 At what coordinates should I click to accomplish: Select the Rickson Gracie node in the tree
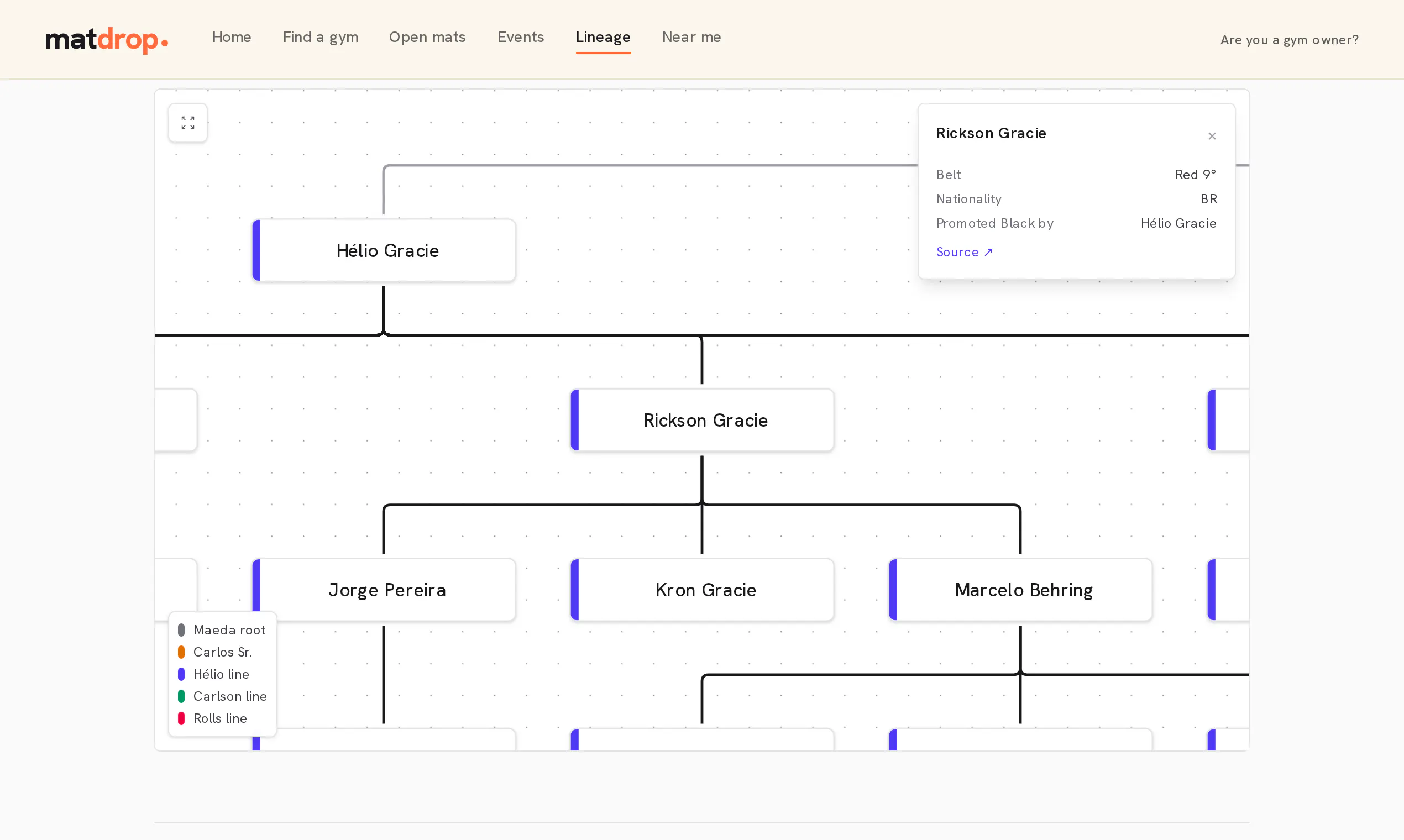coord(702,421)
